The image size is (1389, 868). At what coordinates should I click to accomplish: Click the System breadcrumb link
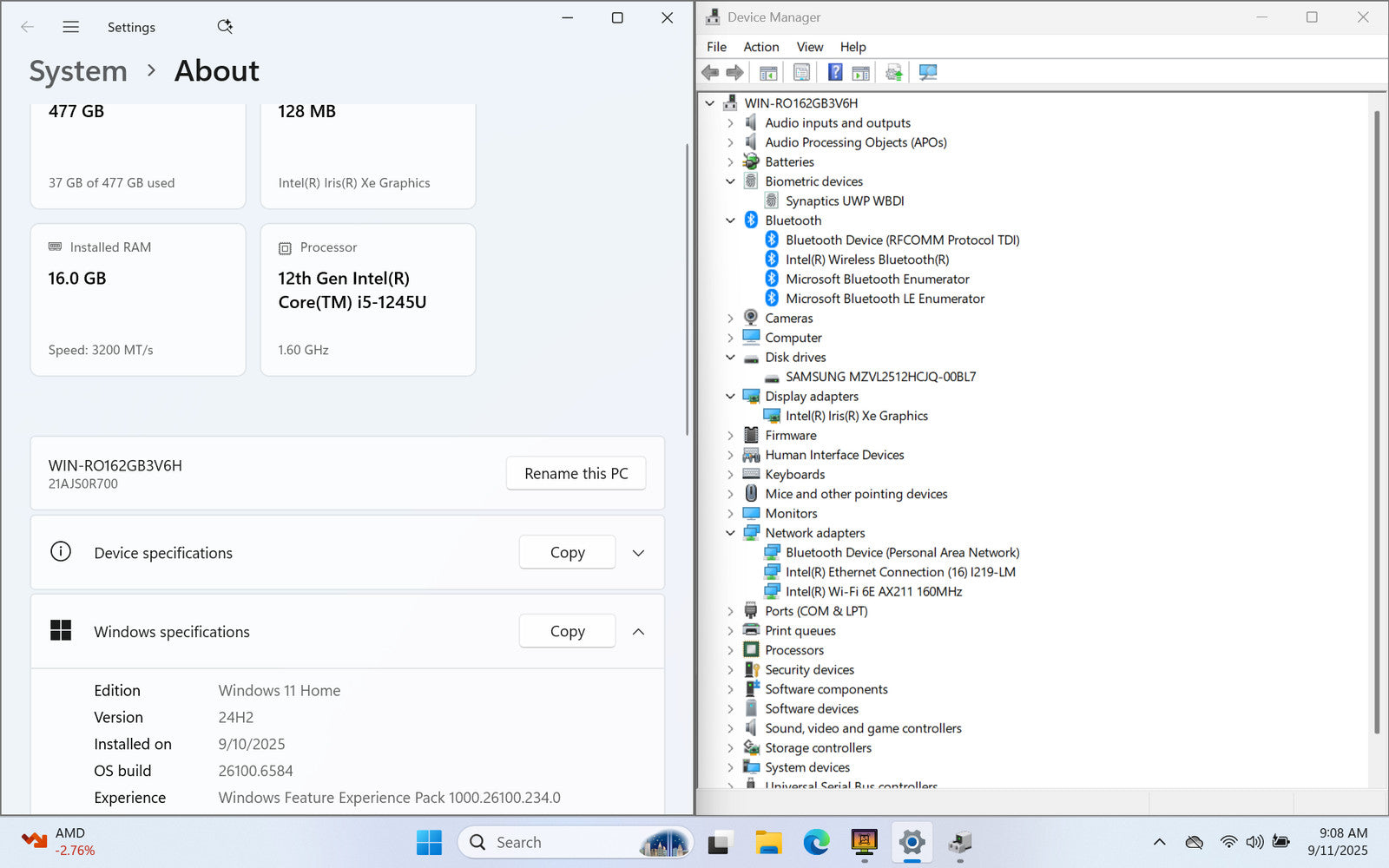(78, 71)
